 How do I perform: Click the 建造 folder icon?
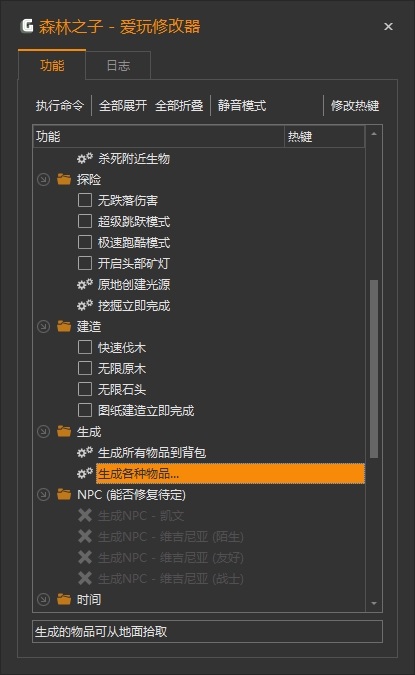point(64,326)
